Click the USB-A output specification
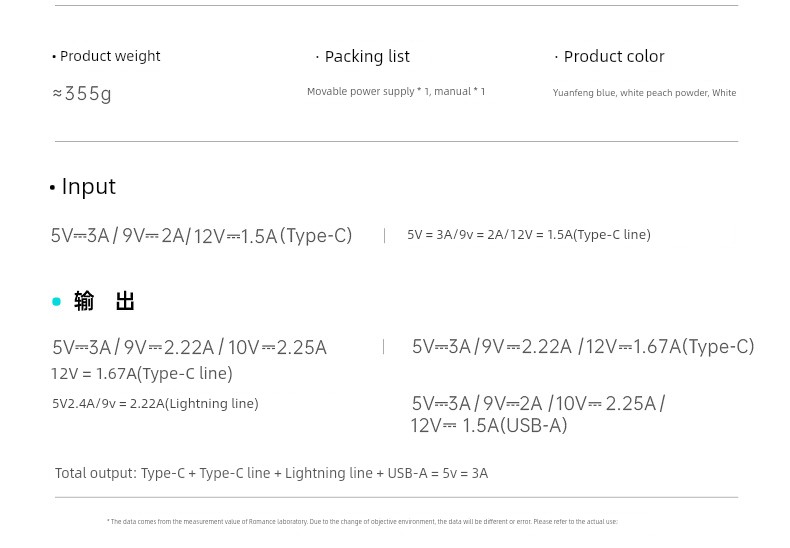 point(538,415)
